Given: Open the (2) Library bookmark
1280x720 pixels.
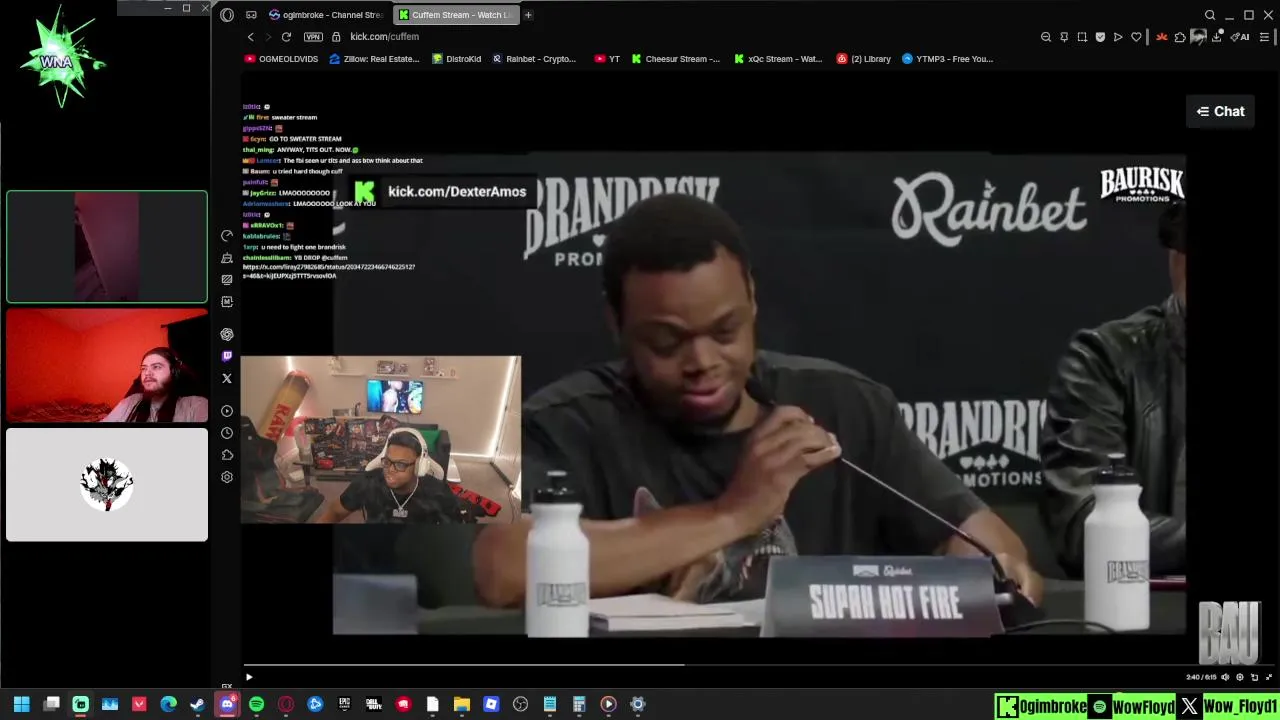Looking at the screenshot, I should coord(863,59).
